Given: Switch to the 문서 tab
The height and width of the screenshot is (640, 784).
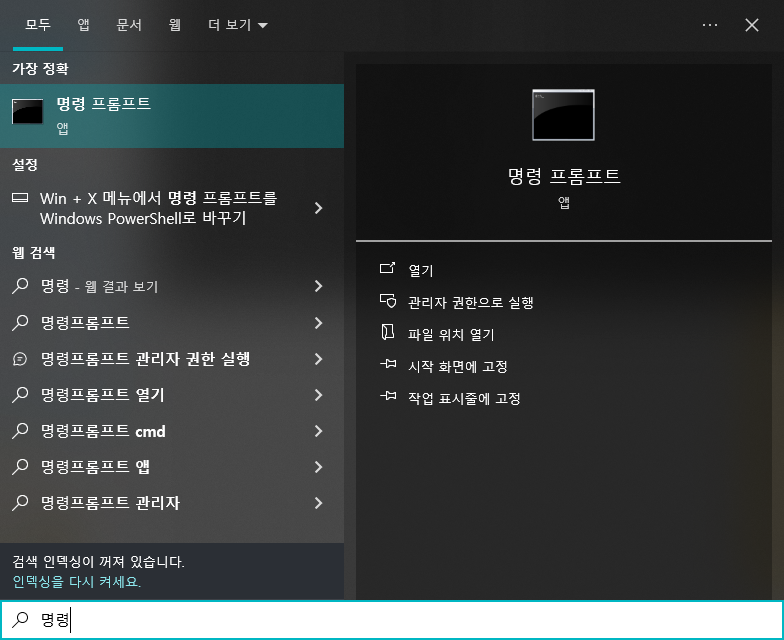Looking at the screenshot, I should click(129, 24).
